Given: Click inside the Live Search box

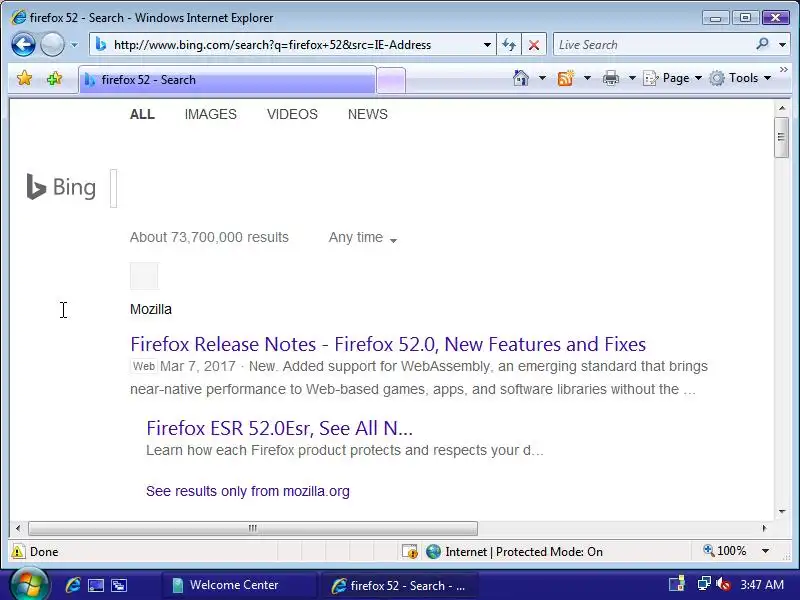Looking at the screenshot, I should click(653, 45).
